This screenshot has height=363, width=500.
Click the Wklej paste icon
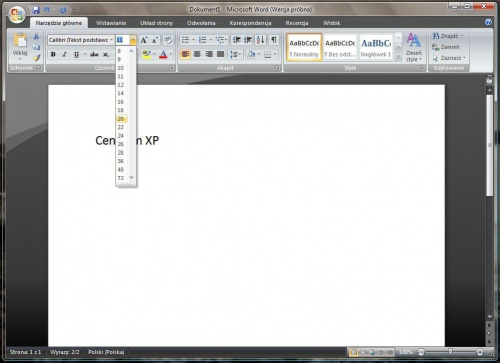coord(20,40)
